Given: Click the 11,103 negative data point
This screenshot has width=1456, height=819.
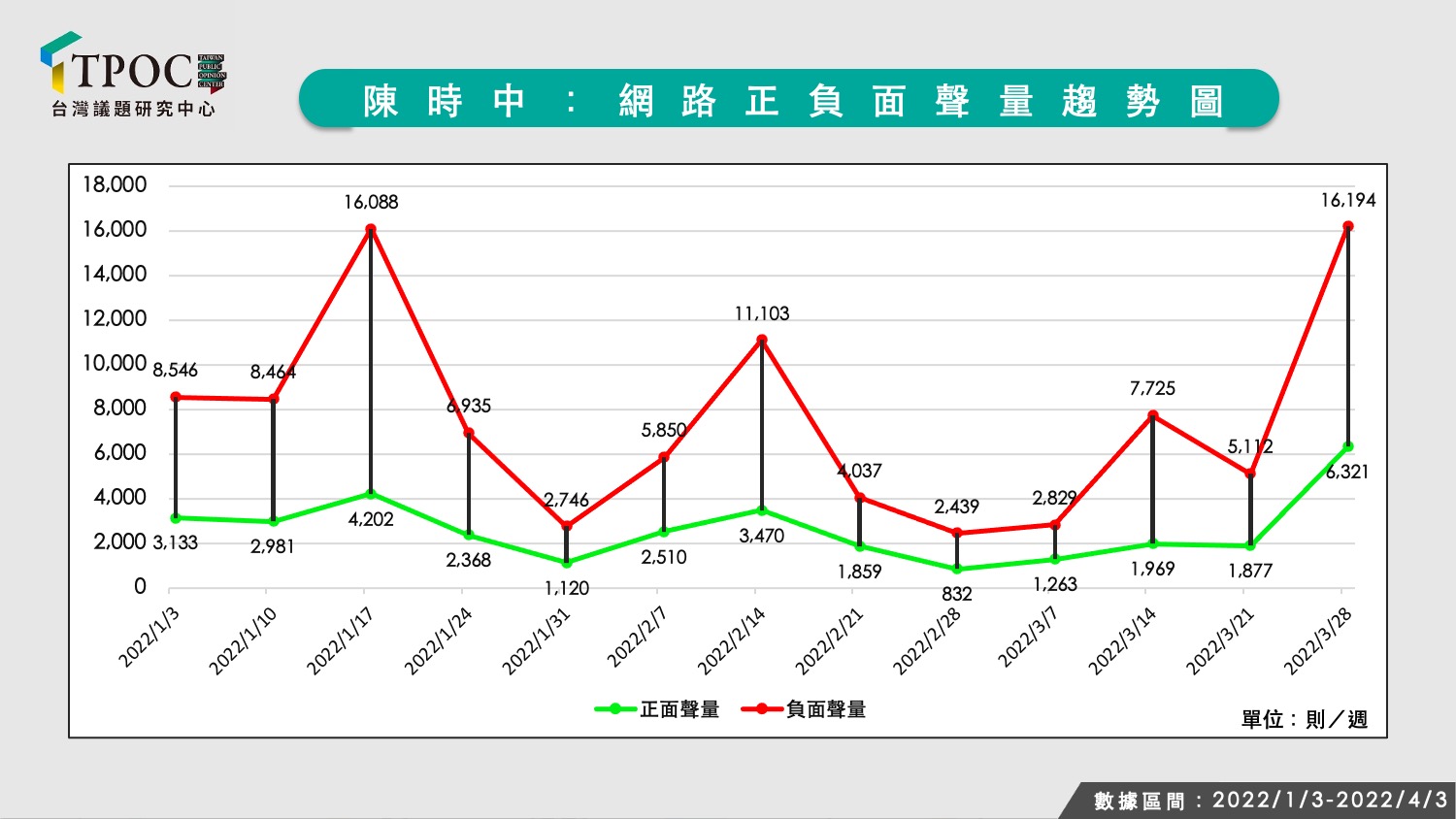Looking at the screenshot, I should 762,341.
